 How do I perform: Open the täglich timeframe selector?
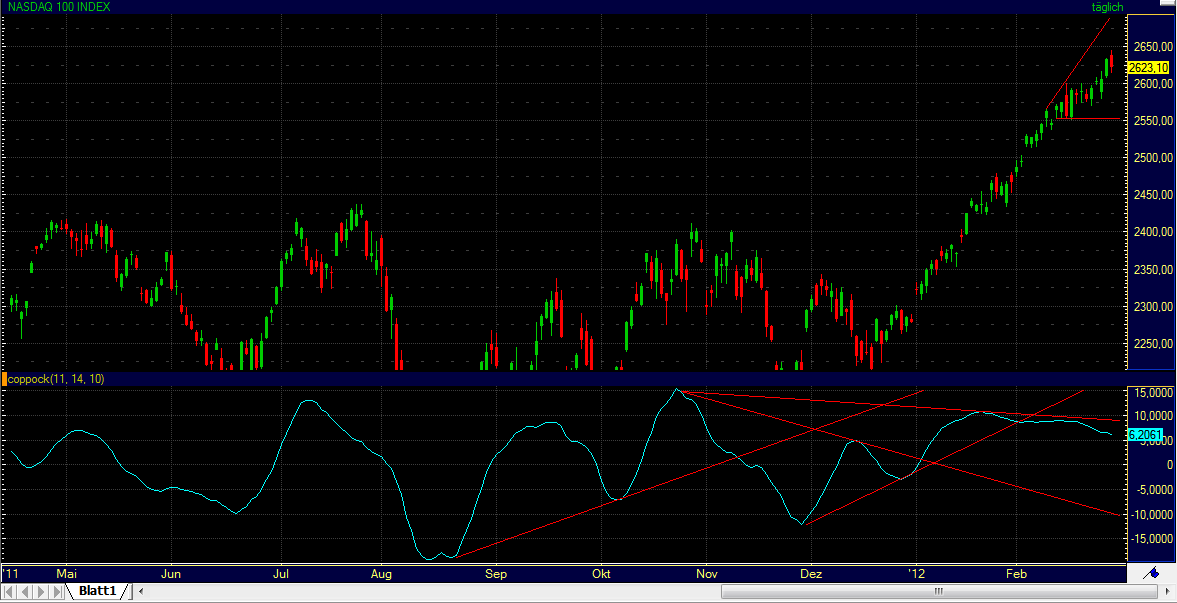(x=1106, y=7)
